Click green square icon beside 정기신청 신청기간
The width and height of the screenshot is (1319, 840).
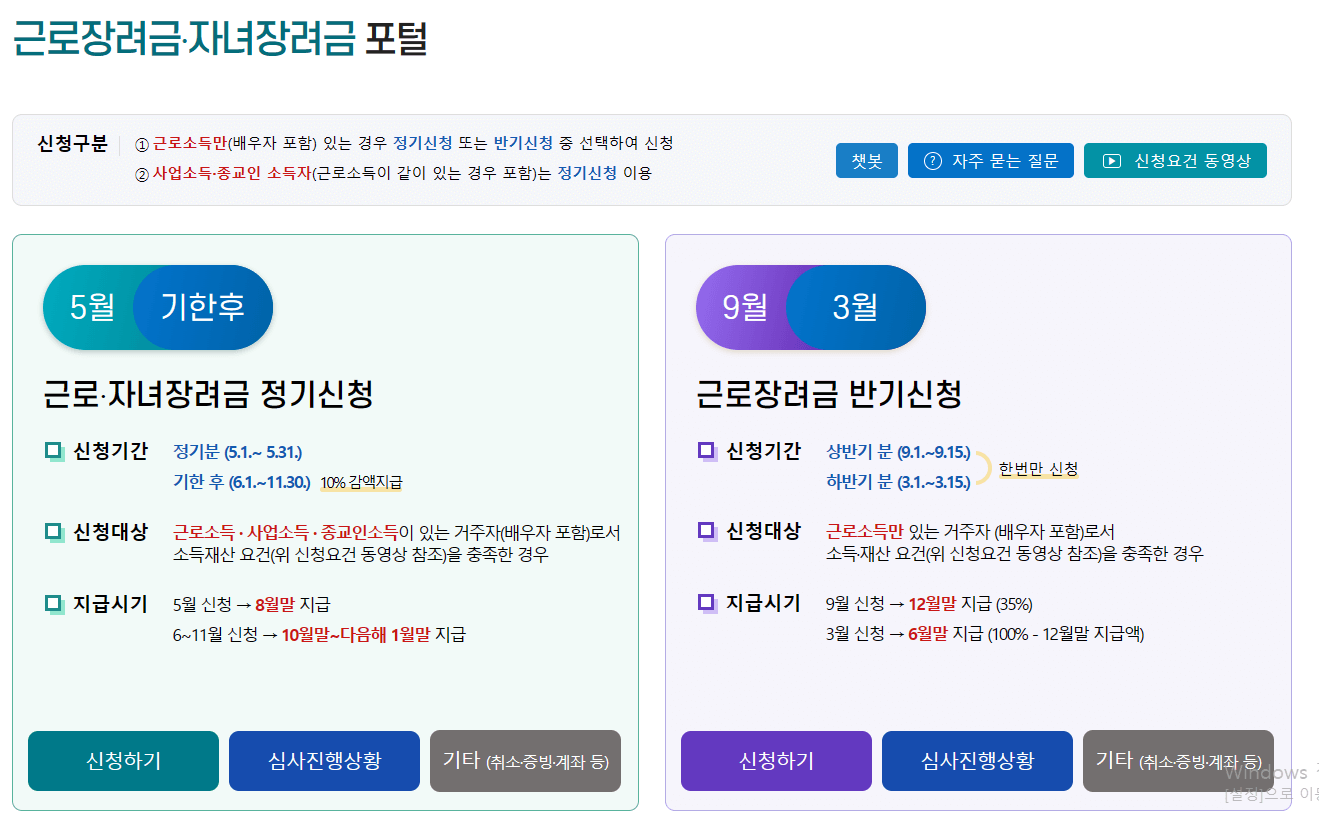tap(54, 452)
